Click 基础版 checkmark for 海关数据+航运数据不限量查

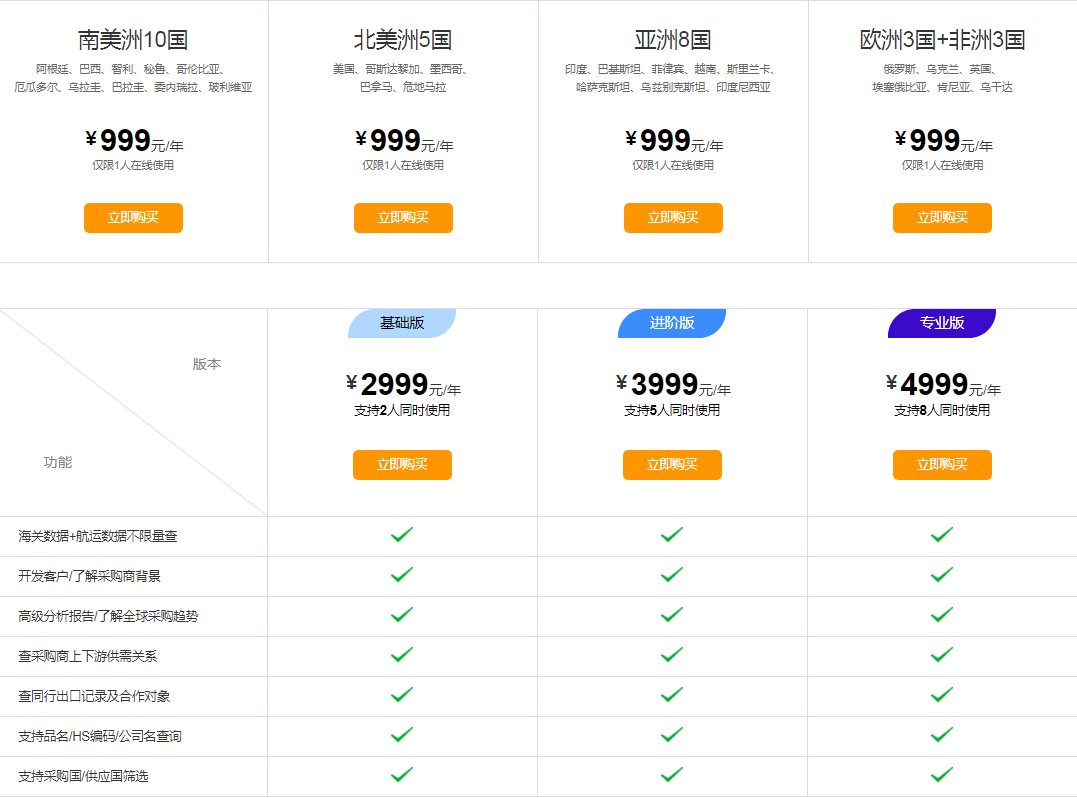coord(402,534)
